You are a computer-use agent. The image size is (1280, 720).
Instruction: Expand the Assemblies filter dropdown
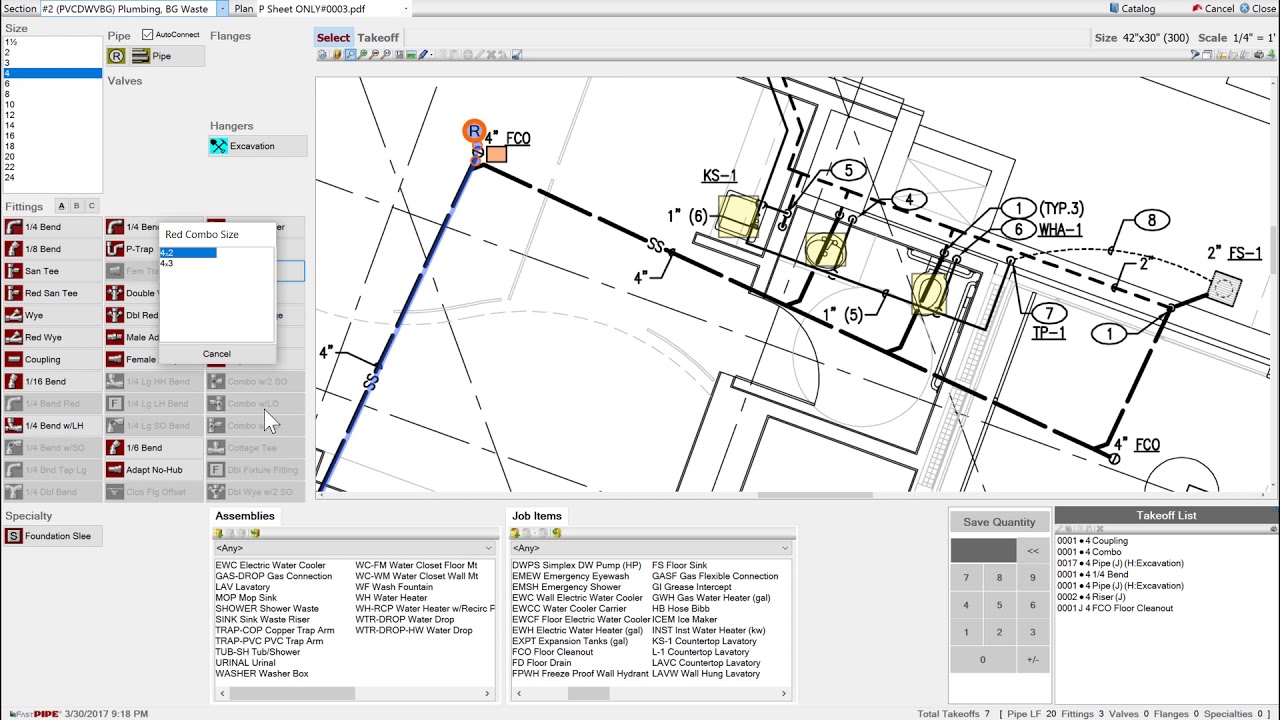pos(488,548)
